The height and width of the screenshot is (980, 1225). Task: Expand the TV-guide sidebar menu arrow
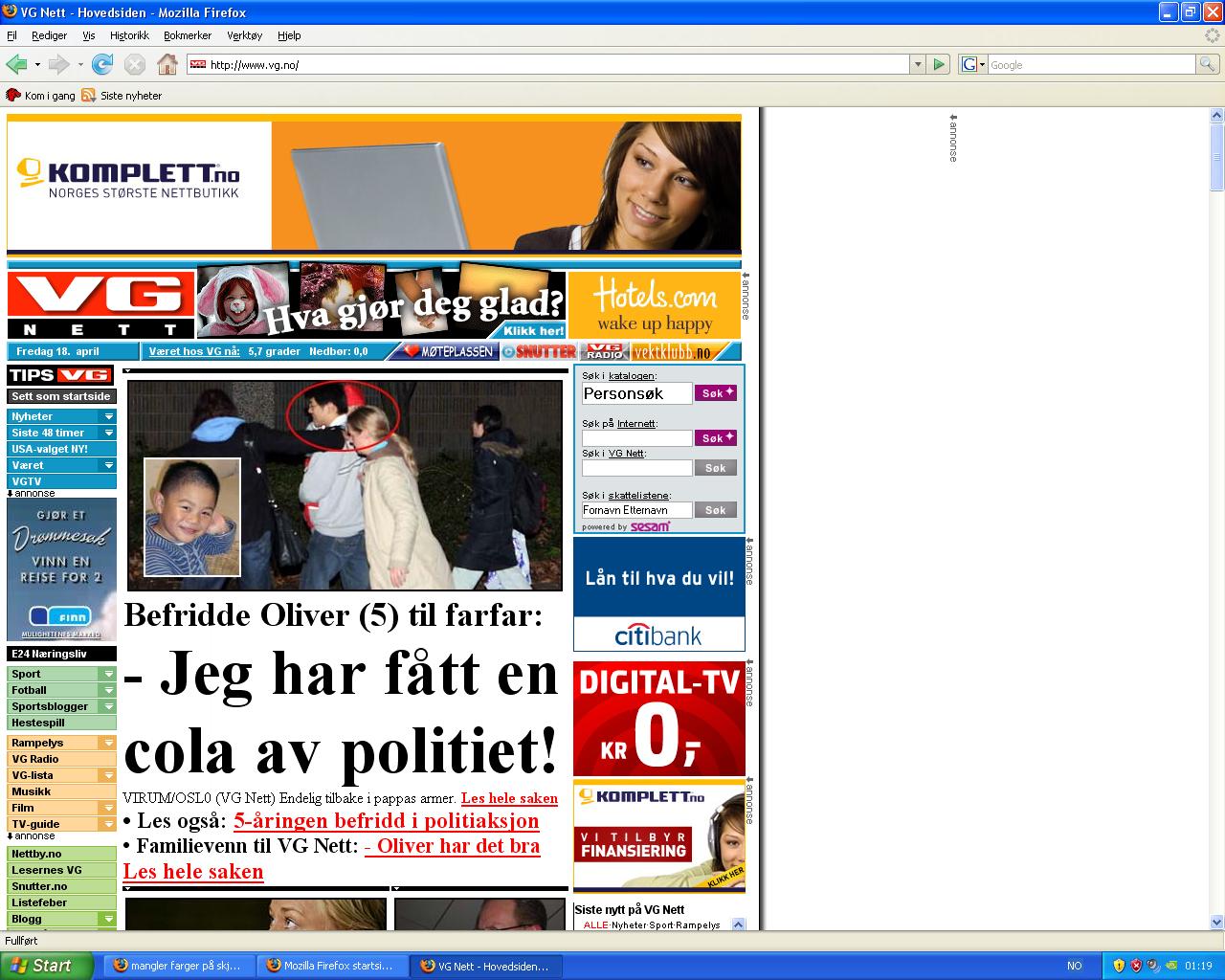pos(109,824)
